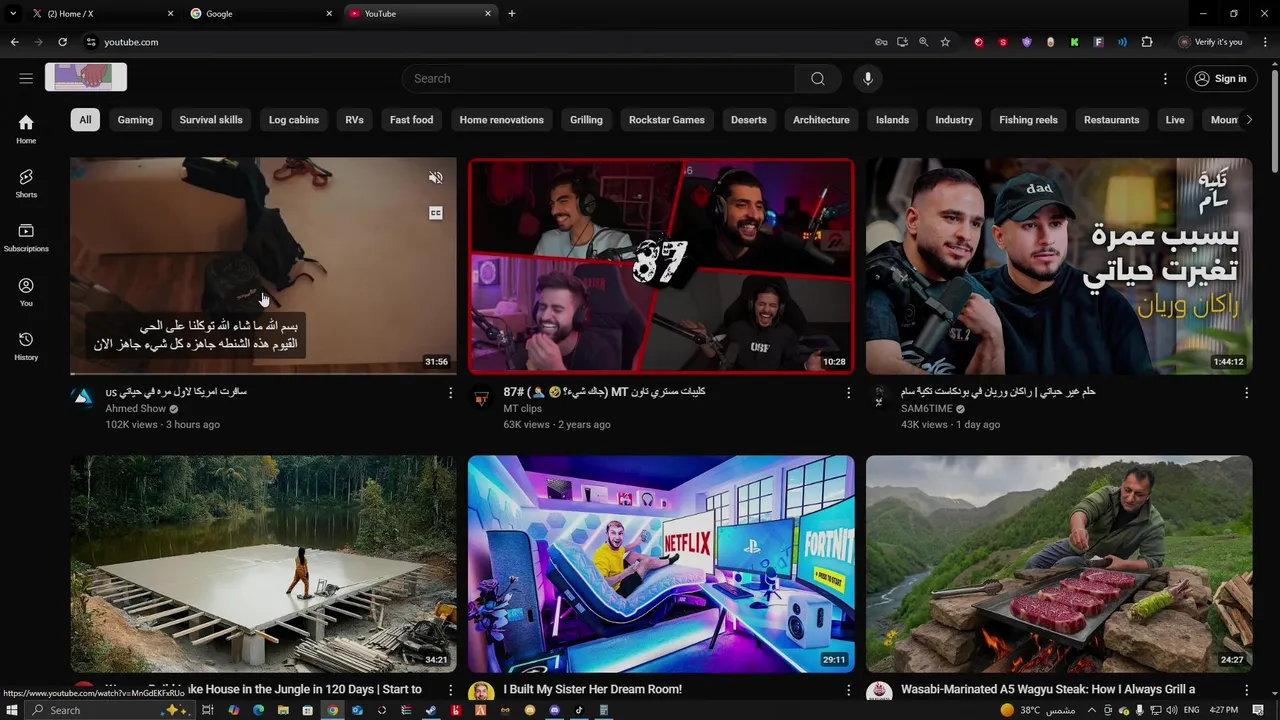1280x720 pixels.
Task: Open the taskbar clock showing 4:27 PM
Action: point(1223,710)
